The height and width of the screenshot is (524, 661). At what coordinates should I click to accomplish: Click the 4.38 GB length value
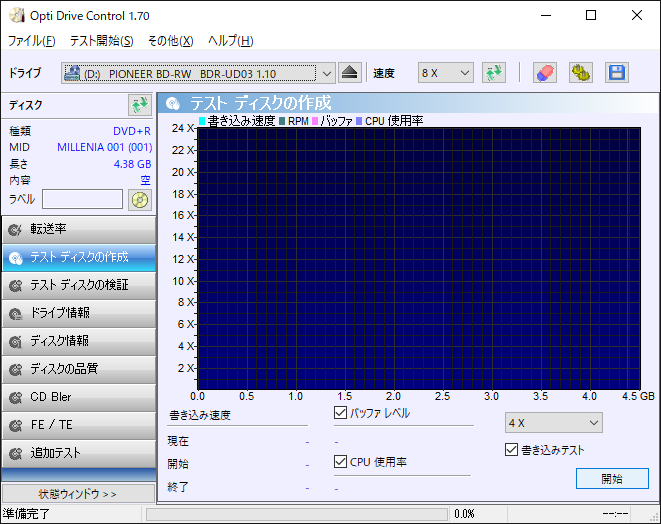point(132,164)
